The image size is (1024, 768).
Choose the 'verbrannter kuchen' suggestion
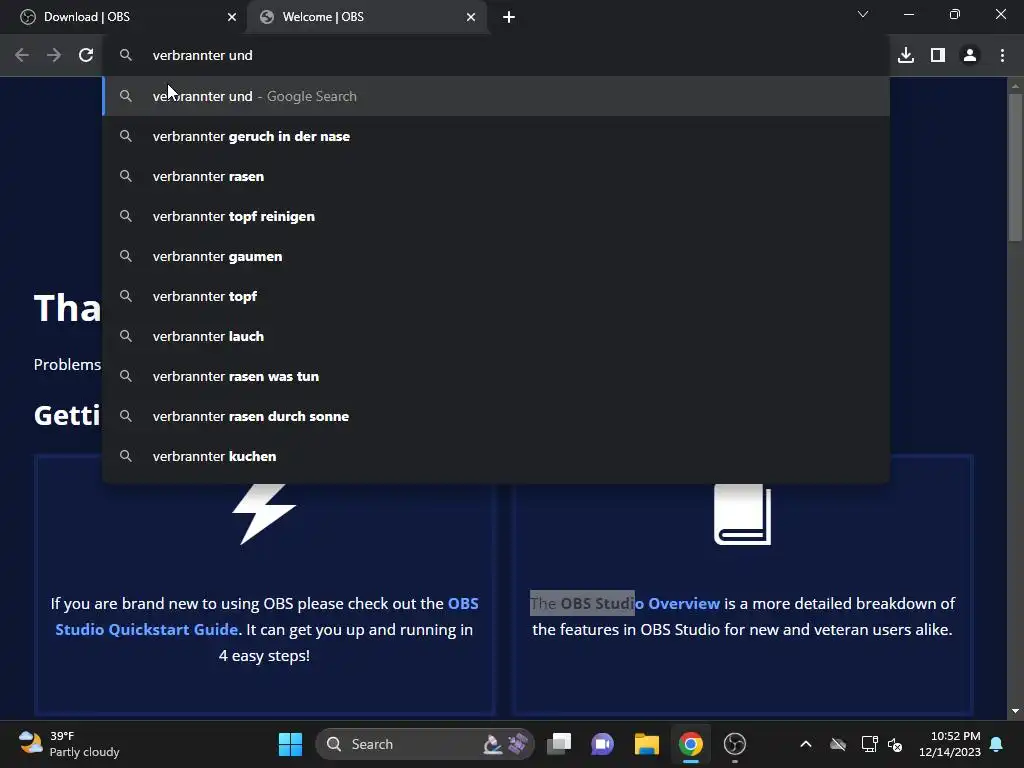pos(496,456)
